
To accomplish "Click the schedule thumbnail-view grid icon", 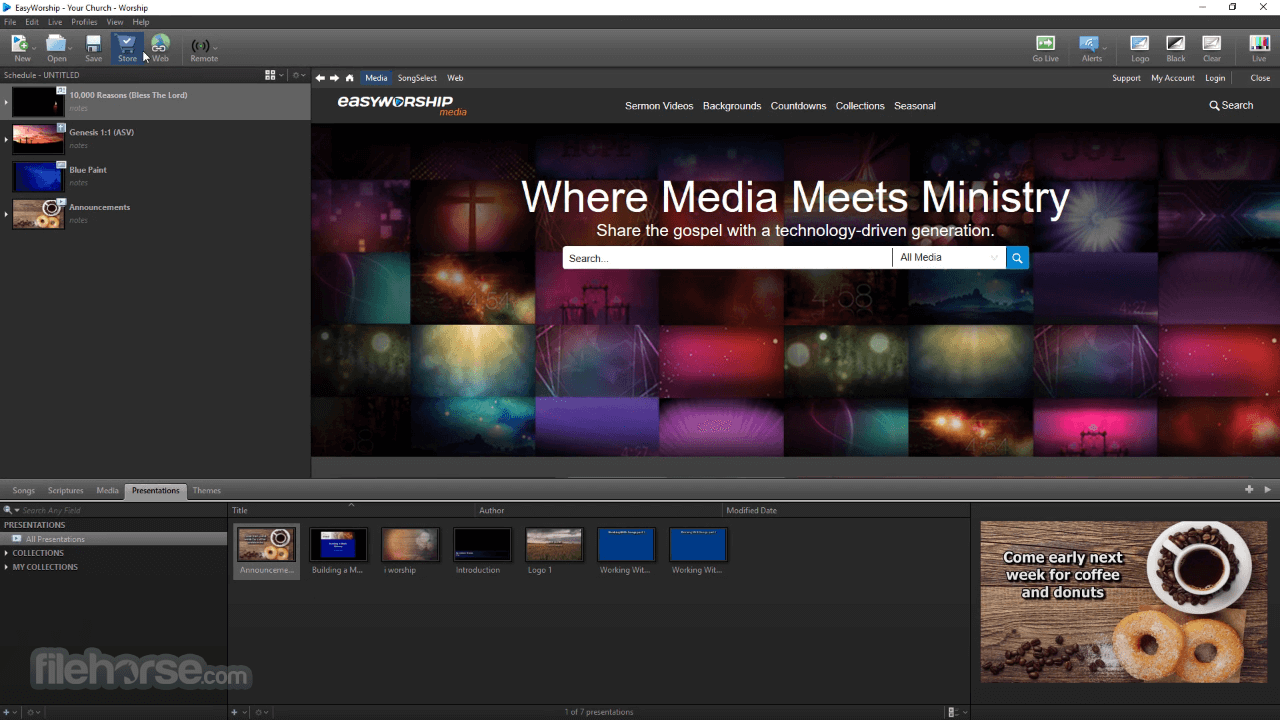I will click(270, 75).
